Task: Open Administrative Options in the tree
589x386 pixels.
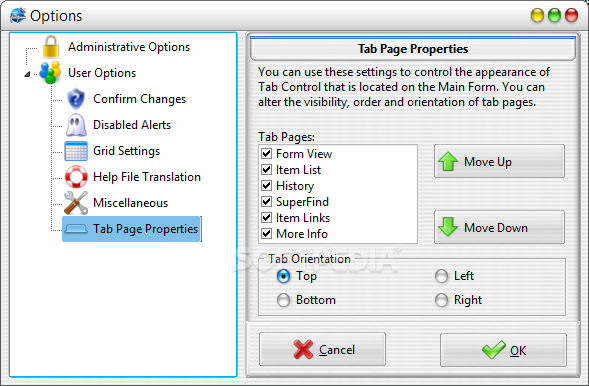Action: pos(129,47)
